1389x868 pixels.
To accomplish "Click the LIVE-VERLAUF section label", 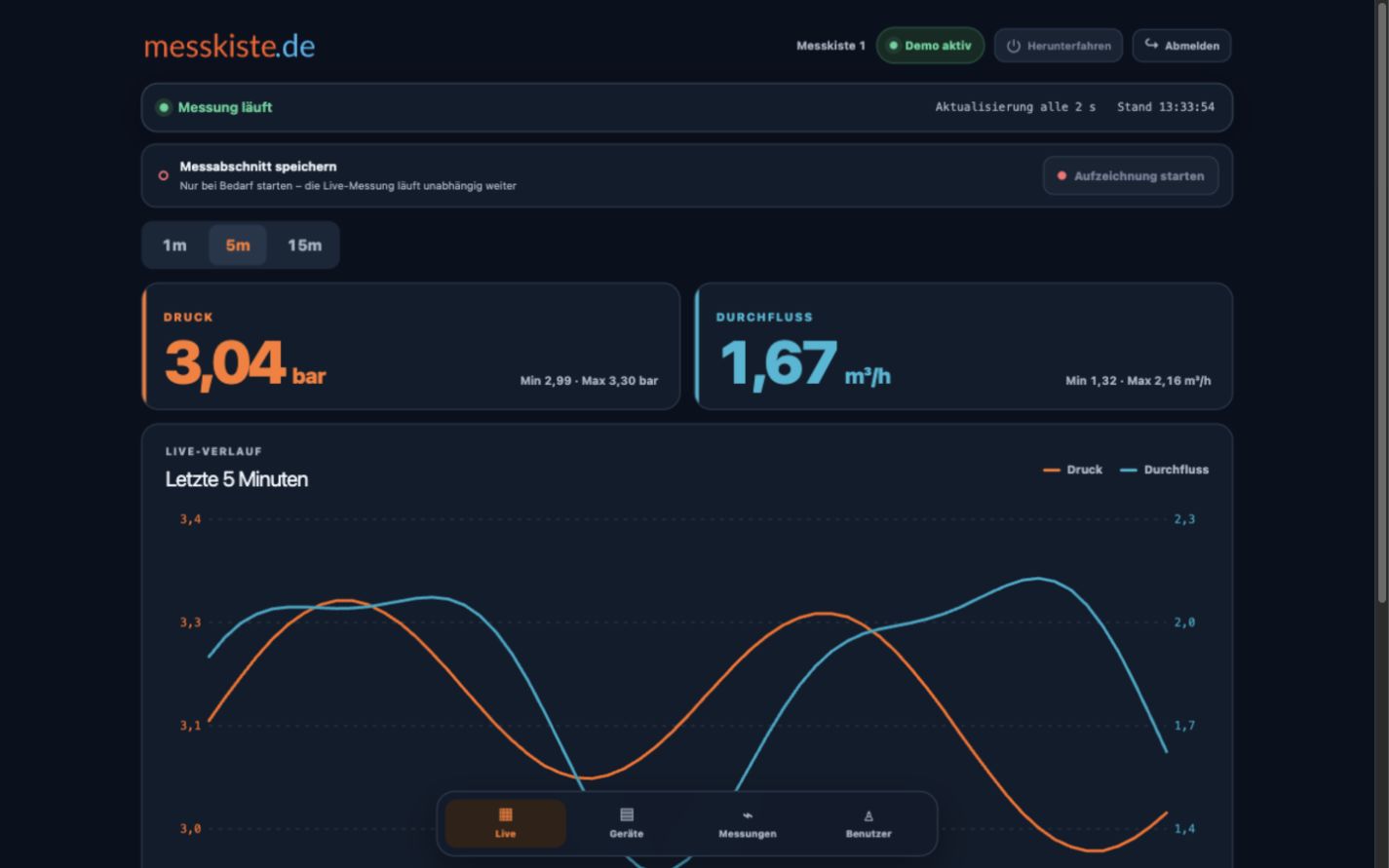I will [213, 452].
